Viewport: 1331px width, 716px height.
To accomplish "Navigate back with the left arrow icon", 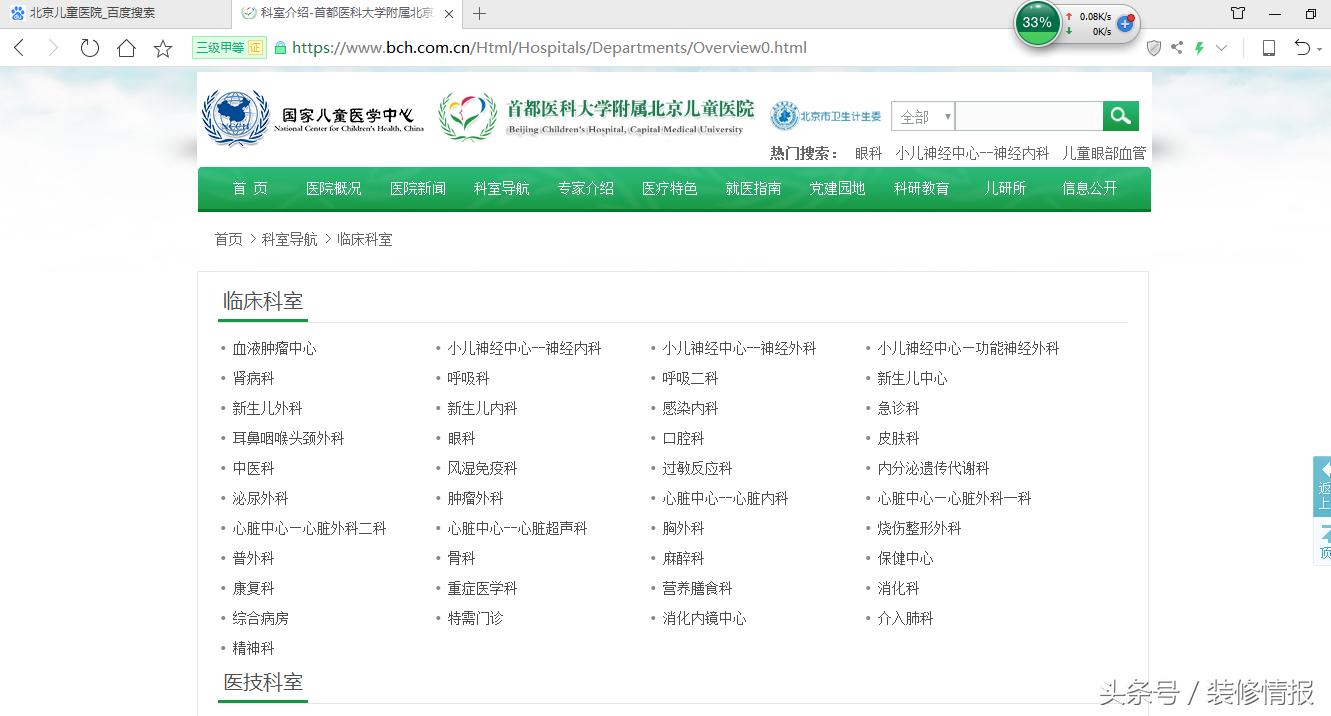I will 18,47.
